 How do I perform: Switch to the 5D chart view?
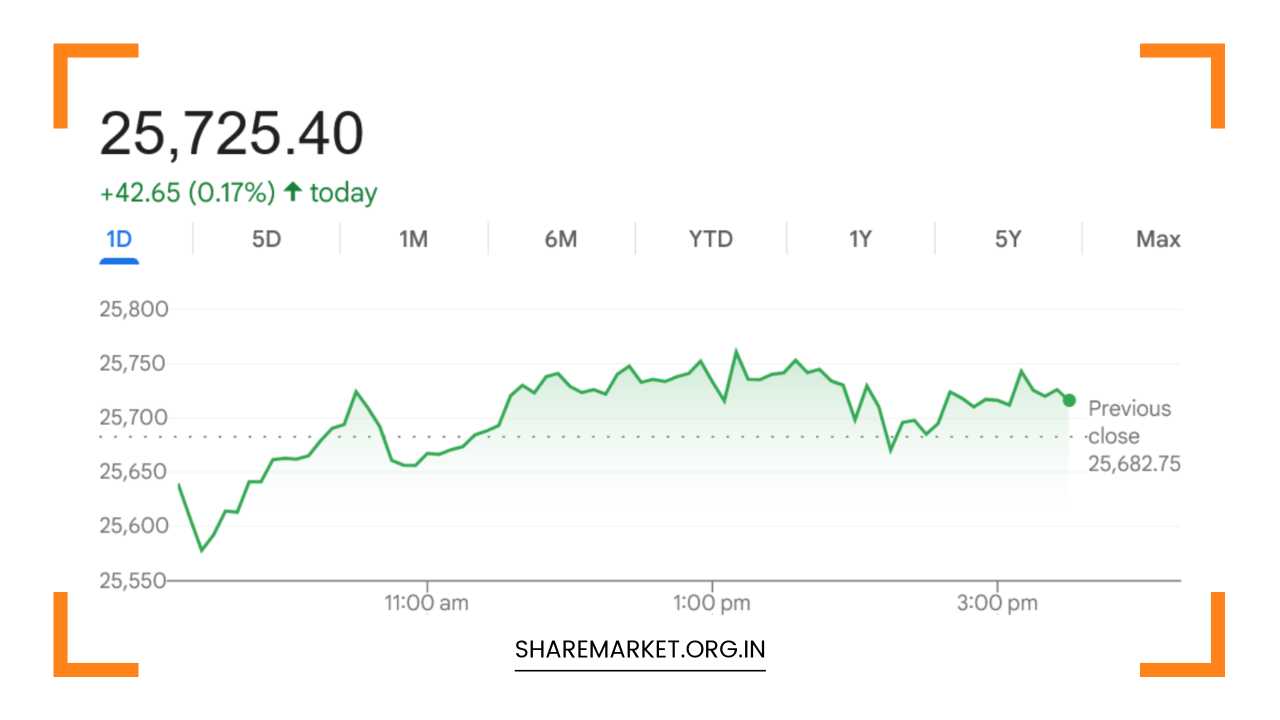tap(266, 239)
